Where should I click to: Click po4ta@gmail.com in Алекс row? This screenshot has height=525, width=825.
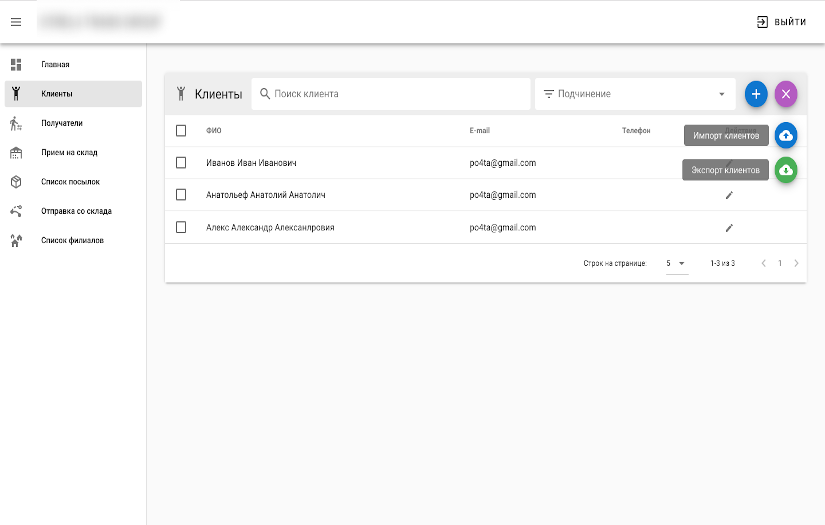502,228
